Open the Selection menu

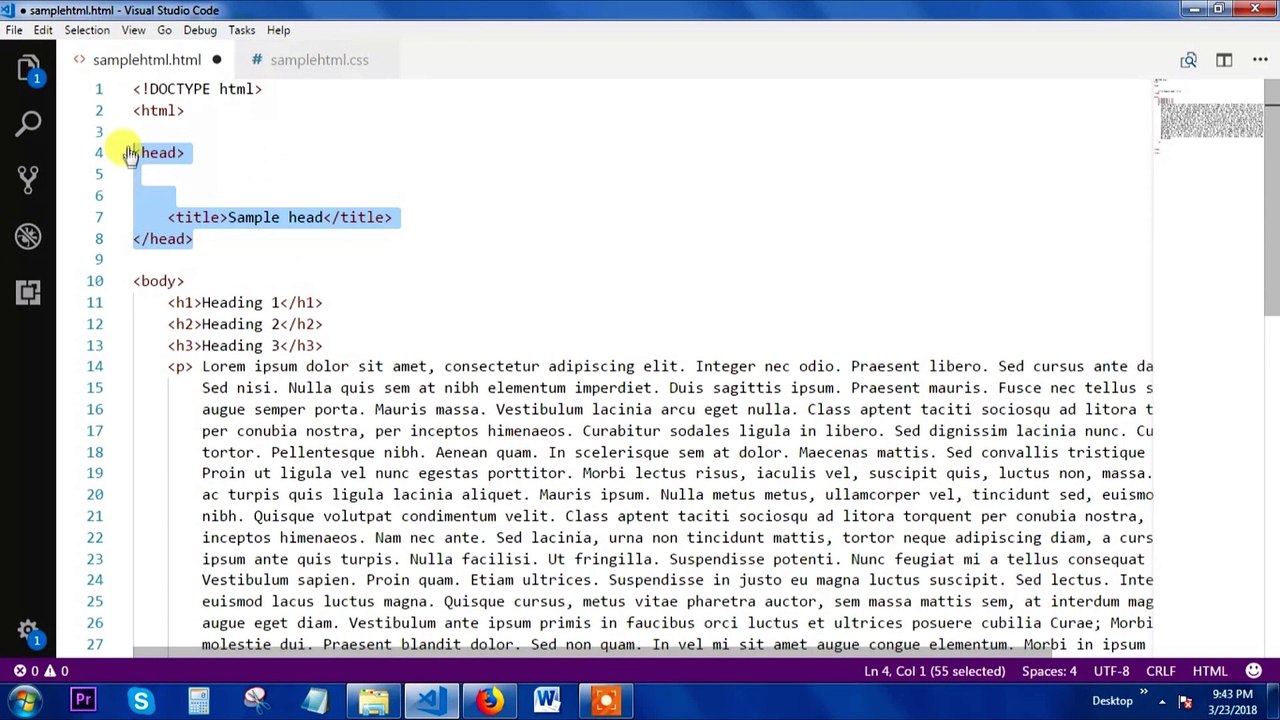[x=87, y=30]
